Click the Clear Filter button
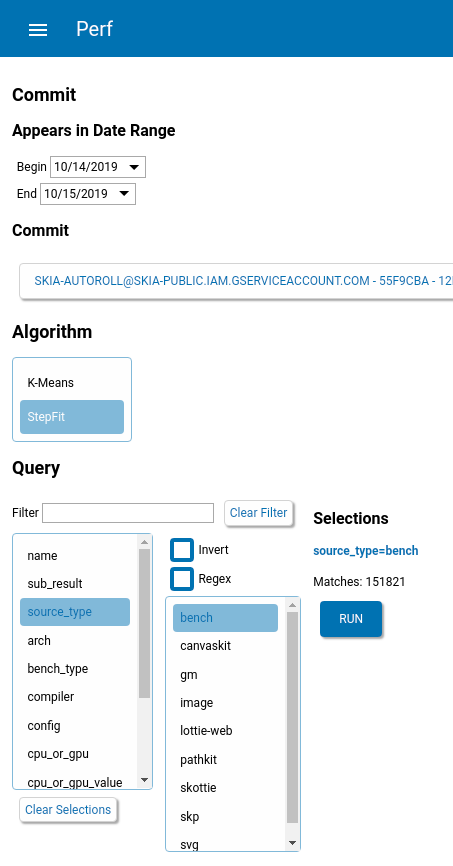The image size is (453, 866). point(259,513)
